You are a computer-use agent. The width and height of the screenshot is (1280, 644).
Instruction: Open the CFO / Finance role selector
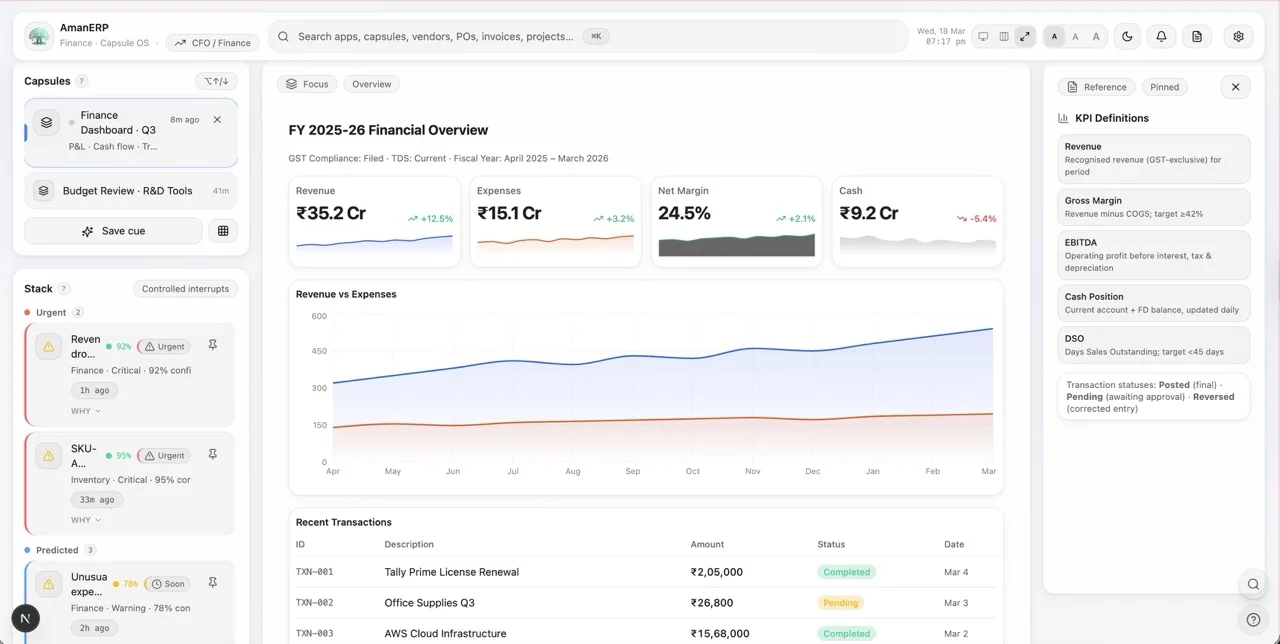click(212, 43)
